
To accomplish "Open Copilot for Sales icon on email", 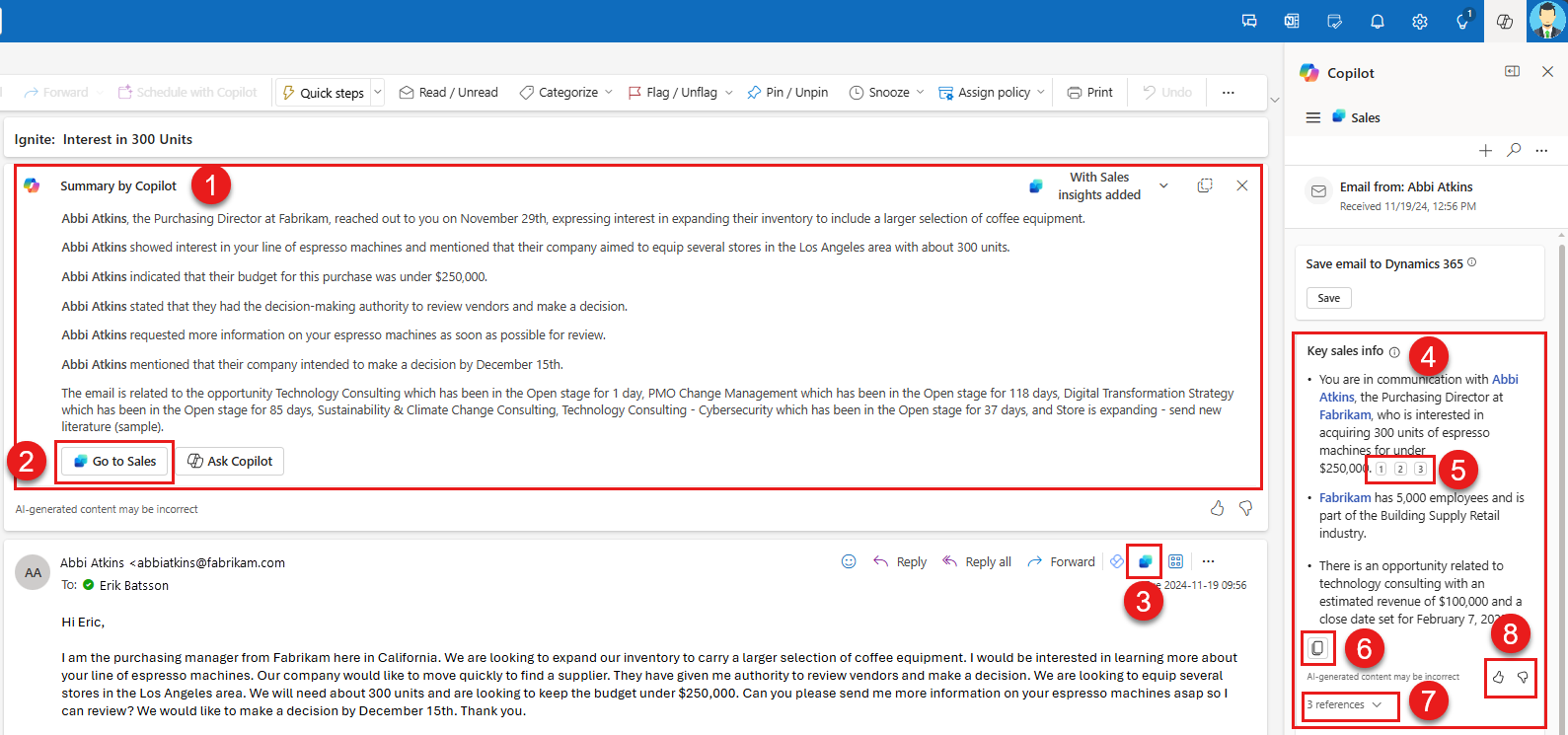I will pyautogui.click(x=1145, y=561).
